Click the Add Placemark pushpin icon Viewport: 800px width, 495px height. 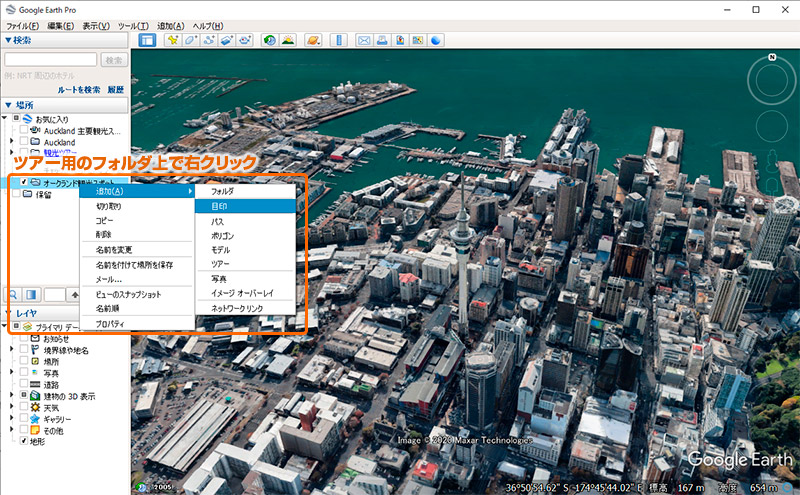tap(173, 40)
